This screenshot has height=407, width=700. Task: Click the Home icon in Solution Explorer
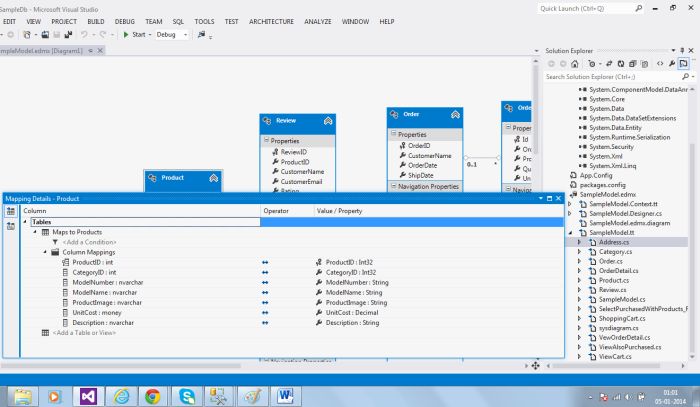[x=575, y=64]
